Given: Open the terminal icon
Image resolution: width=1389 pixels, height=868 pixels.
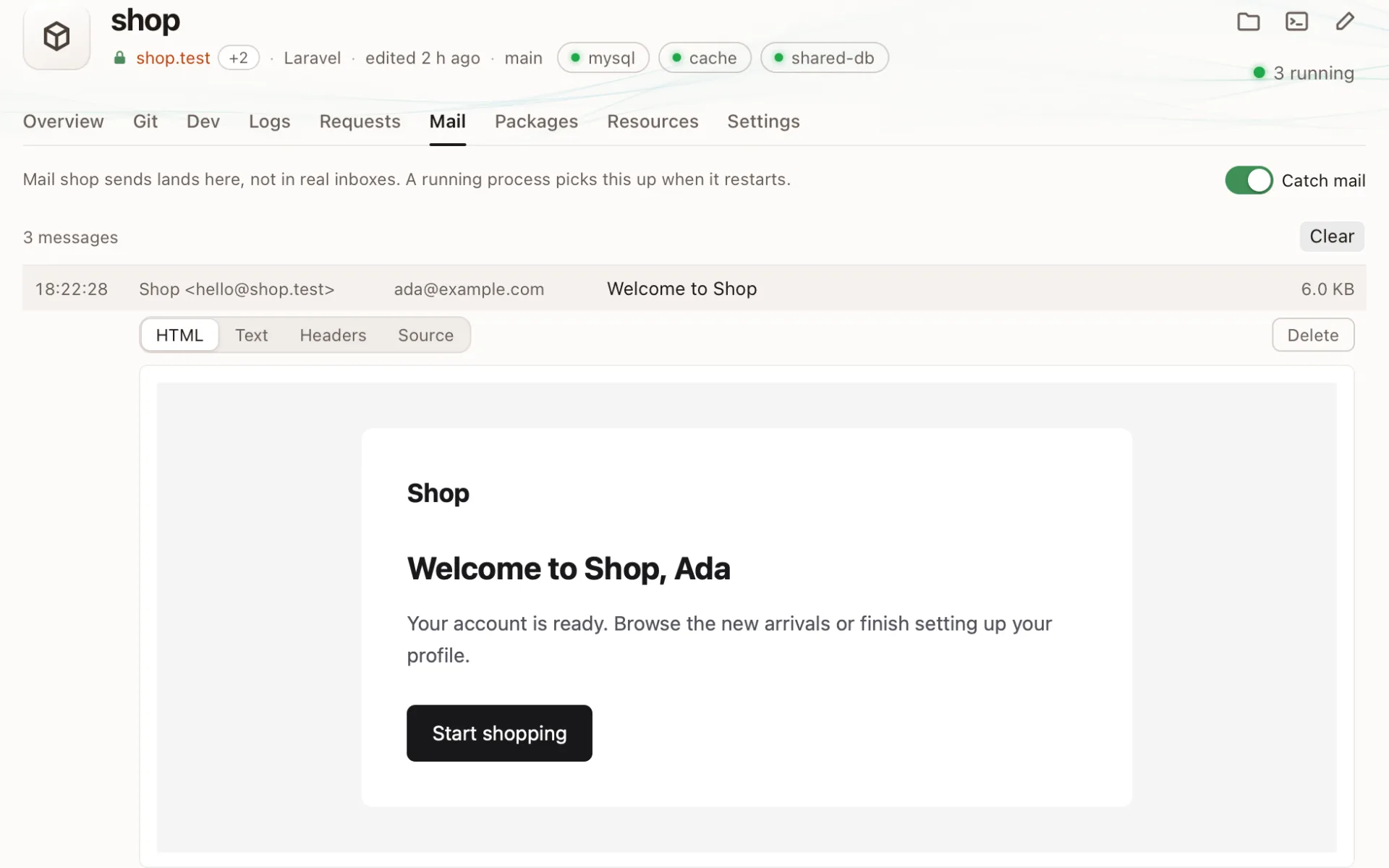Looking at the screenshot, I should tap(1296, 22).
